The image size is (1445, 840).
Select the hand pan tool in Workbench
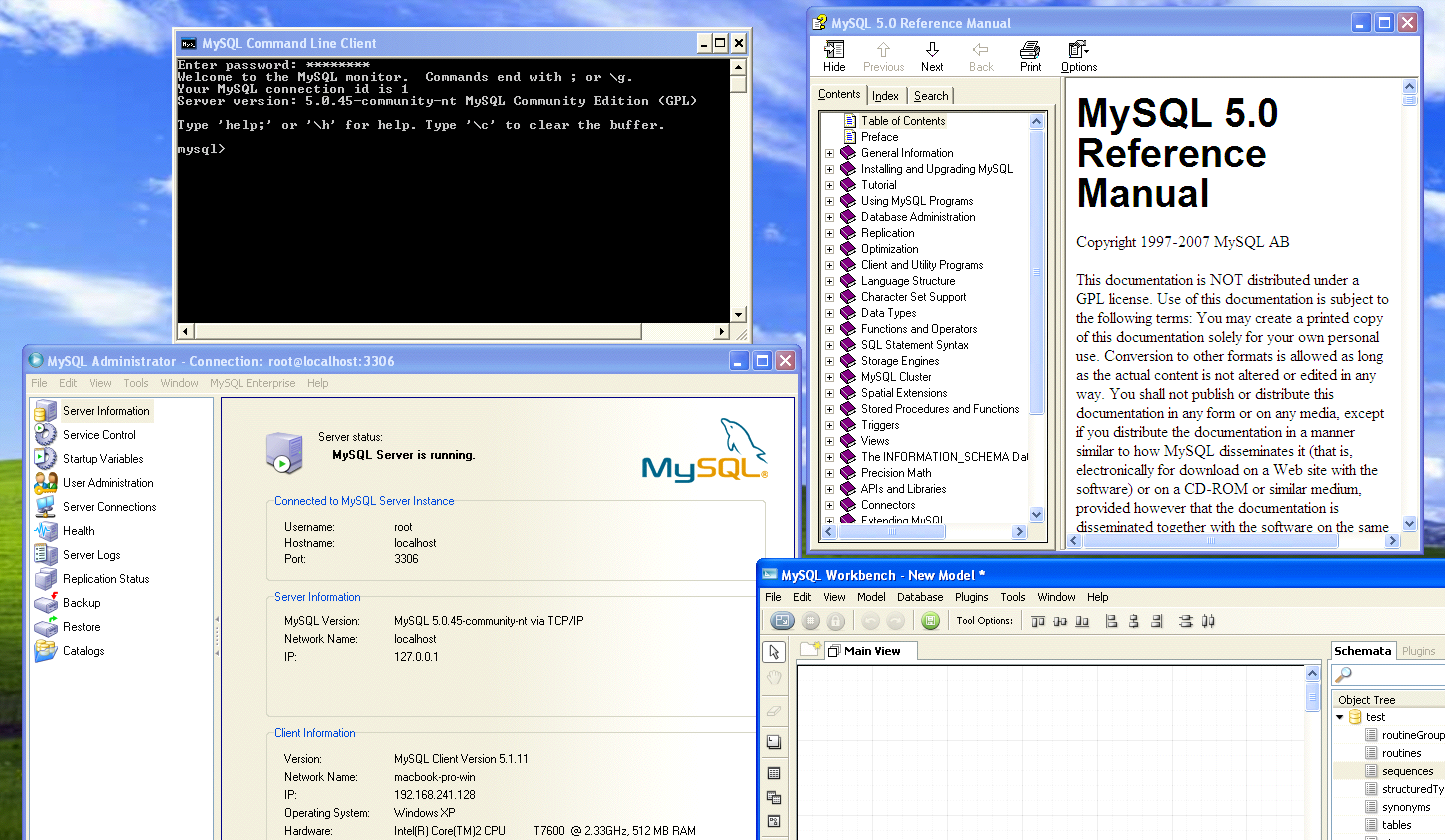coord(774,679)
